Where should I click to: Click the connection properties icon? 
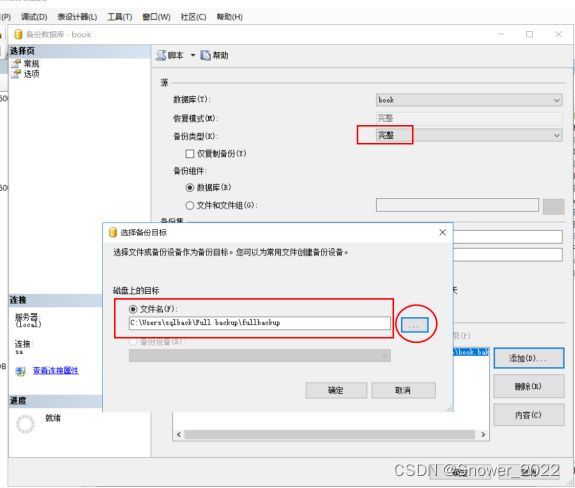pyautogui.click(x=21, y=371)
